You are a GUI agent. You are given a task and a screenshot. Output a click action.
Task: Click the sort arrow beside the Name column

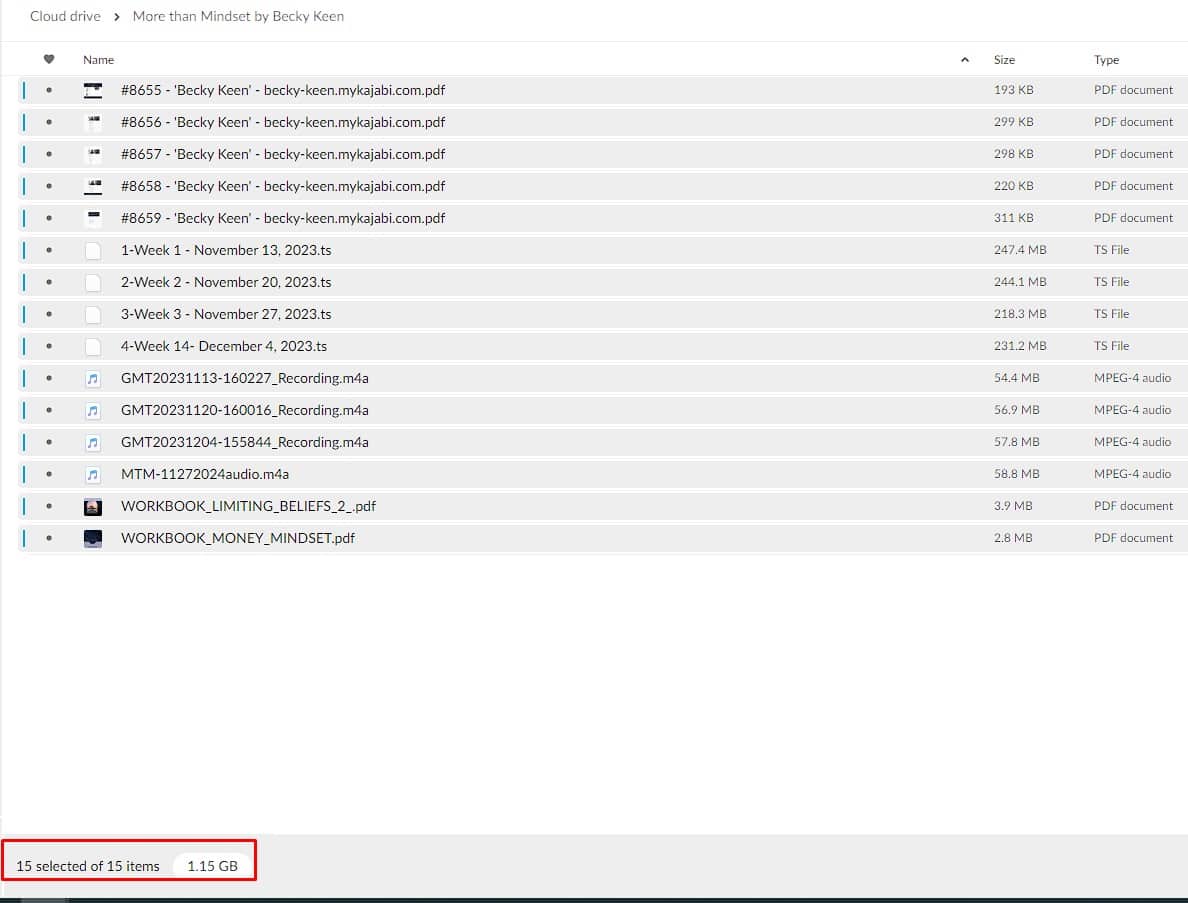(x=964, y=60)
